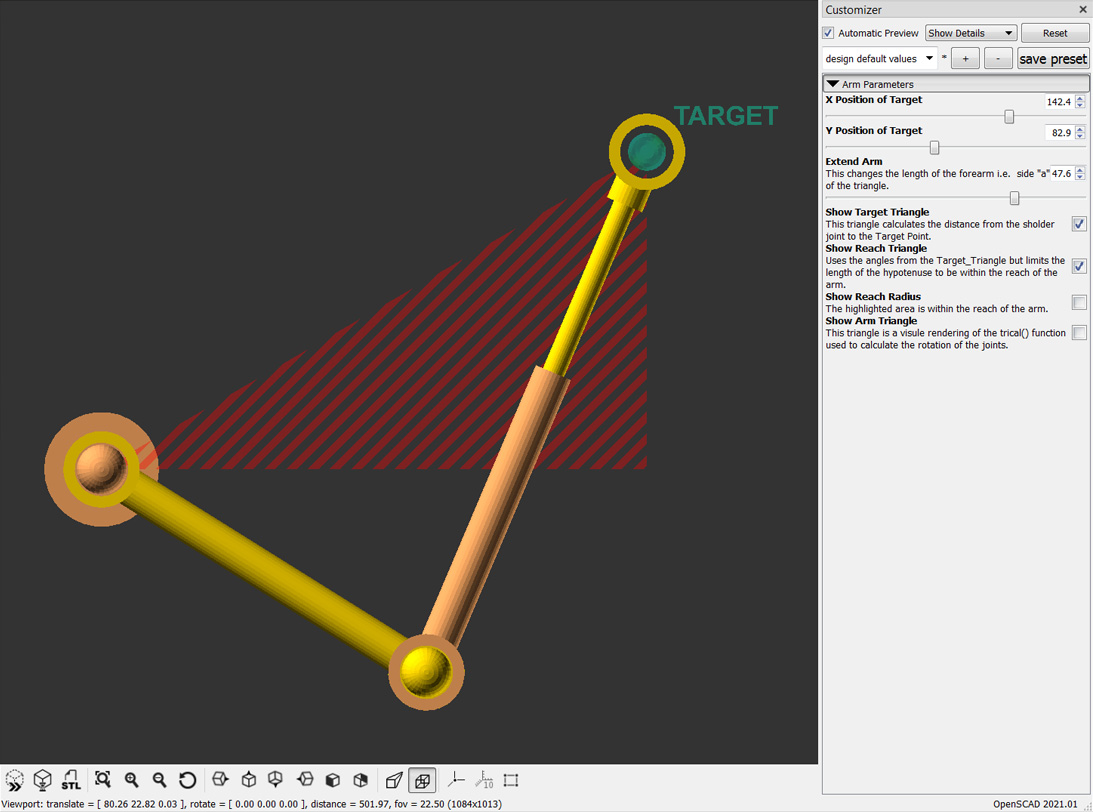Screen dimensions: 1093x812
Task: Click the green TARGET label in viewport
Action: [726, 116]
